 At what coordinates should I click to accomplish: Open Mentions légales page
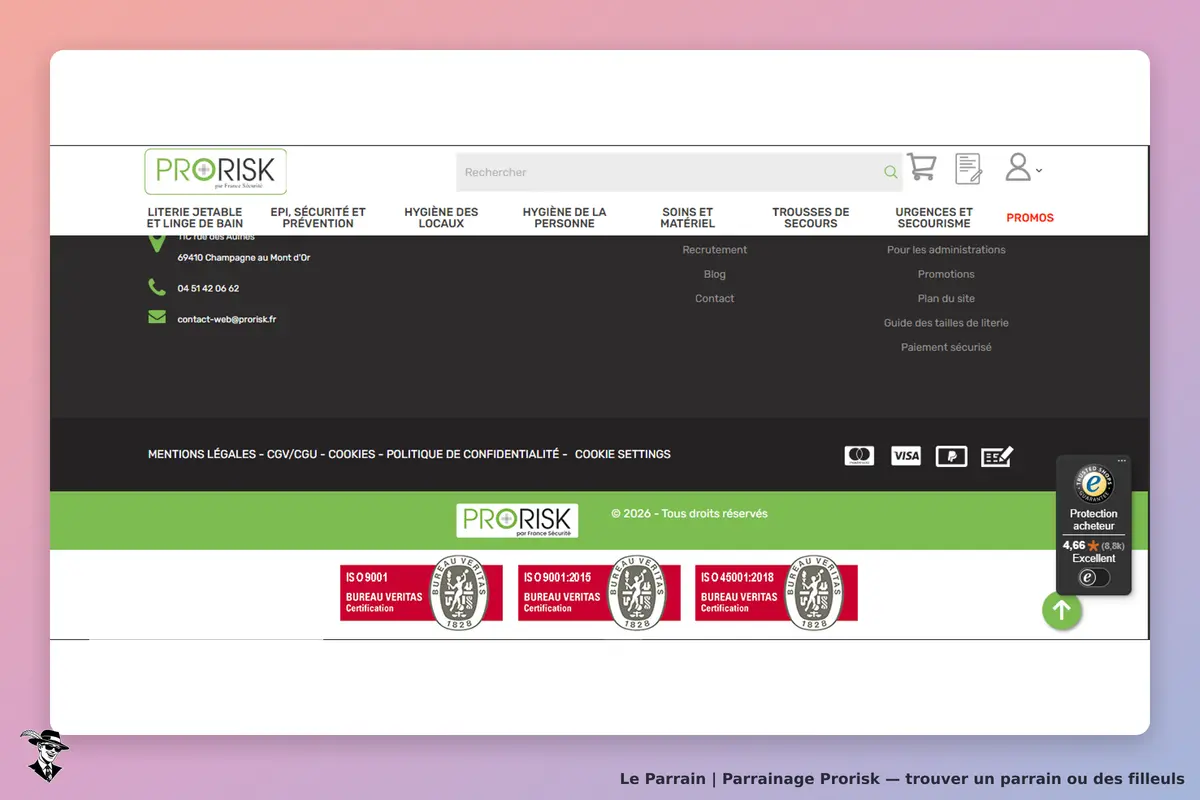(202, 454)
